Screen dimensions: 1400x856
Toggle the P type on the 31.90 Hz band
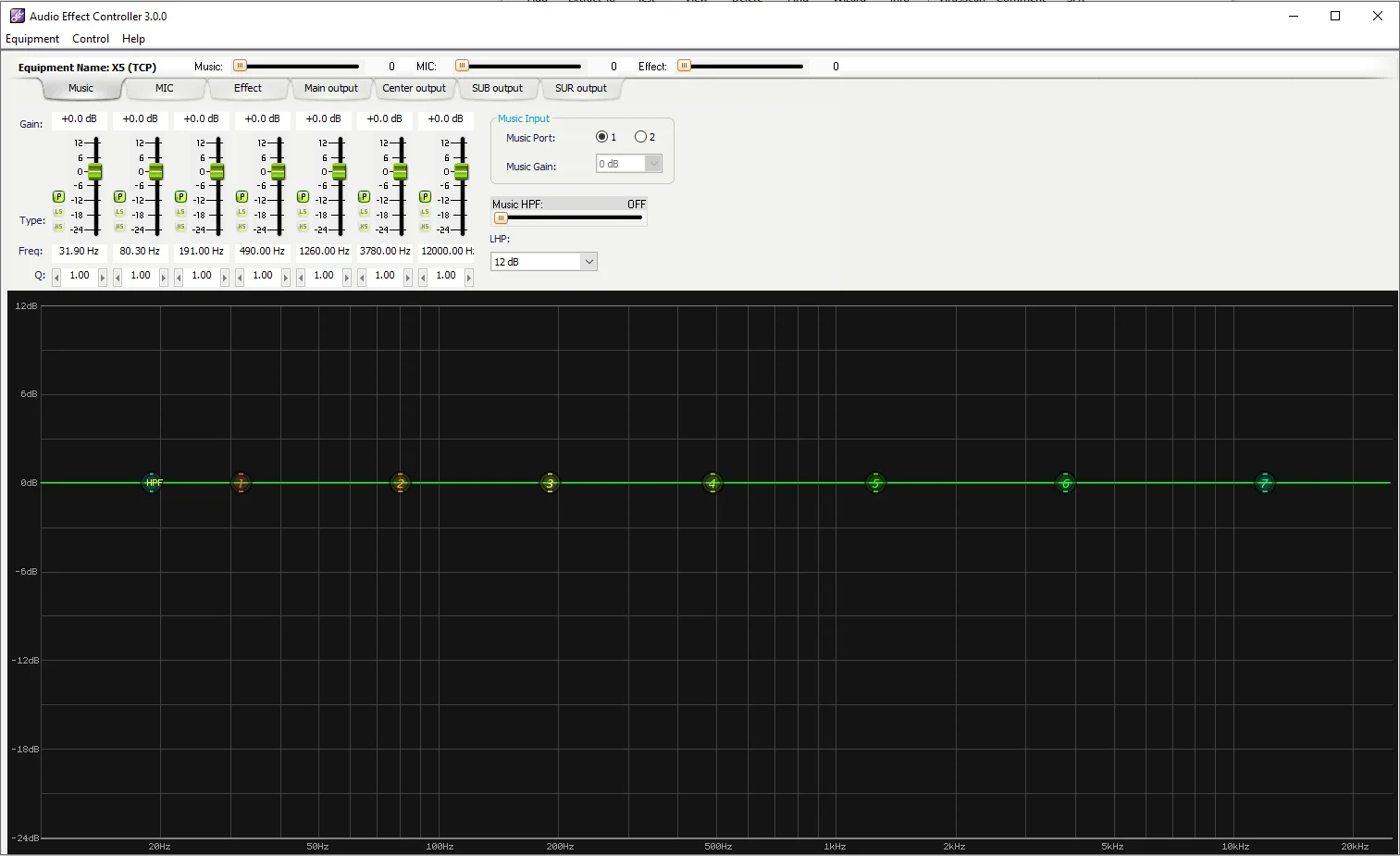pyautogui.click(x=58, y=197)
